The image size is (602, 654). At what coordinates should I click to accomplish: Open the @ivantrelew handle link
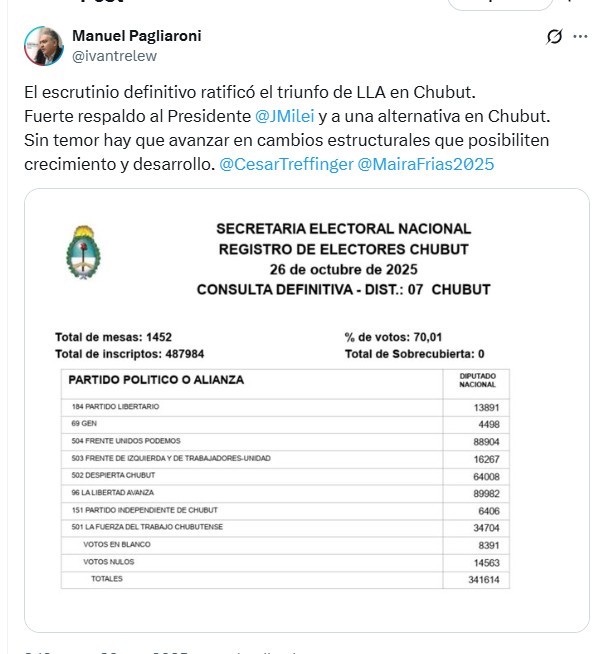[x=114, y=56]
